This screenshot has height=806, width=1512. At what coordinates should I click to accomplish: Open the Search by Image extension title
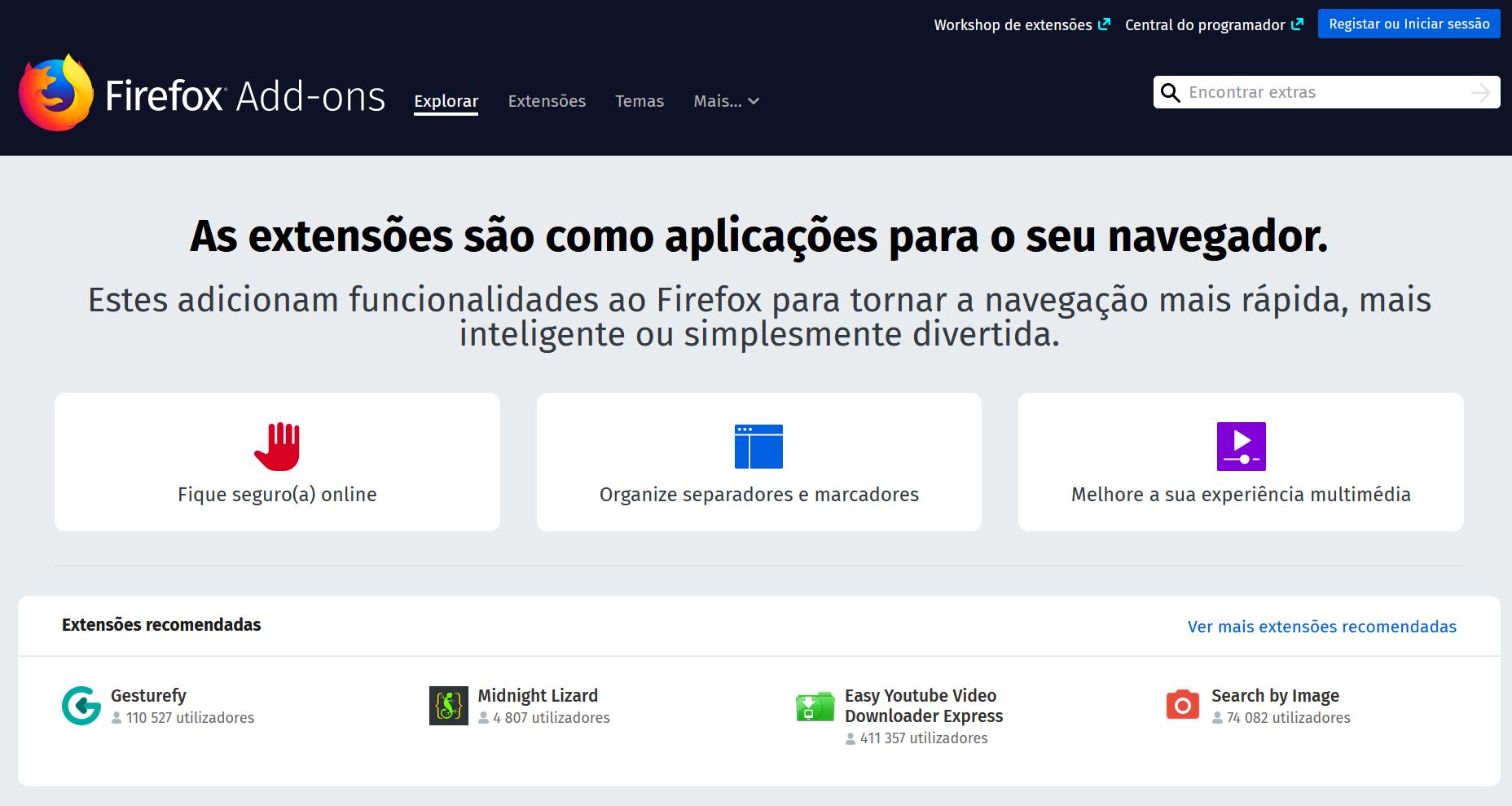tap(1275, 696)
